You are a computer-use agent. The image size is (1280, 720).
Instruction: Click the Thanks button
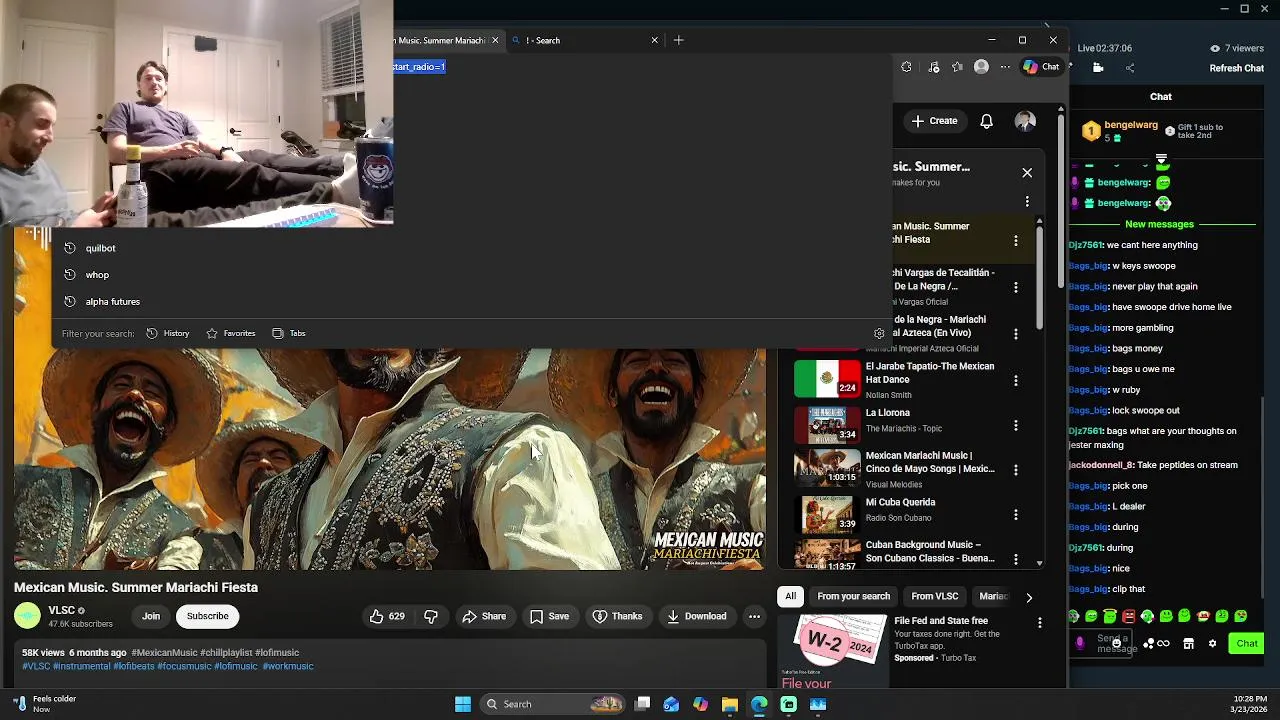pos(617,616)
